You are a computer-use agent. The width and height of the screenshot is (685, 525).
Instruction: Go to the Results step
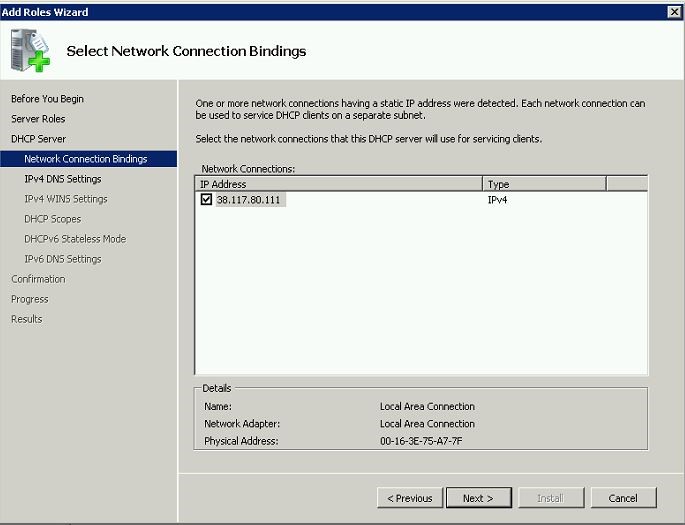[27, 319]
